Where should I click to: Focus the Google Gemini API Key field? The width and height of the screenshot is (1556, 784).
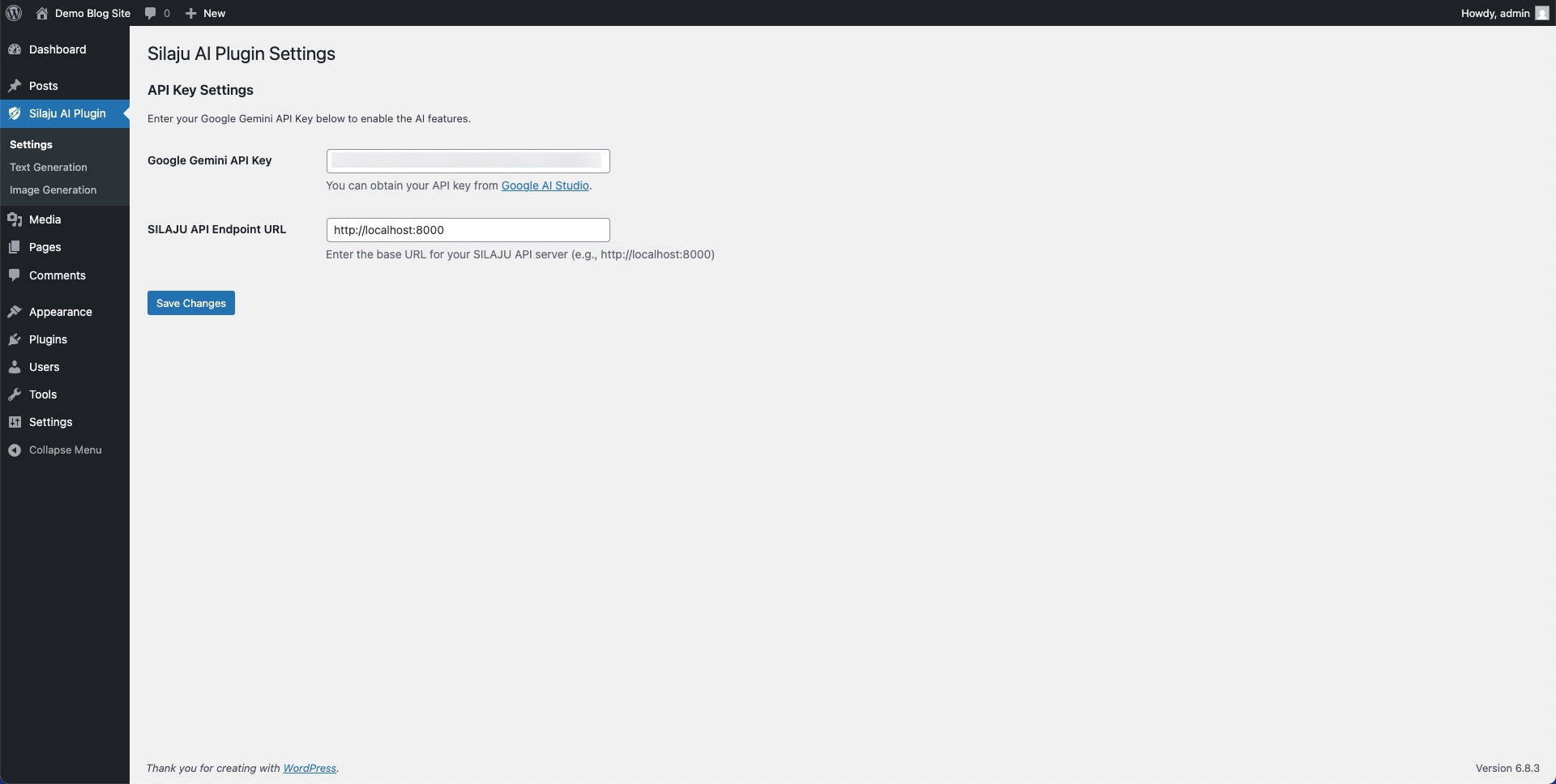(x=468, y=161)
